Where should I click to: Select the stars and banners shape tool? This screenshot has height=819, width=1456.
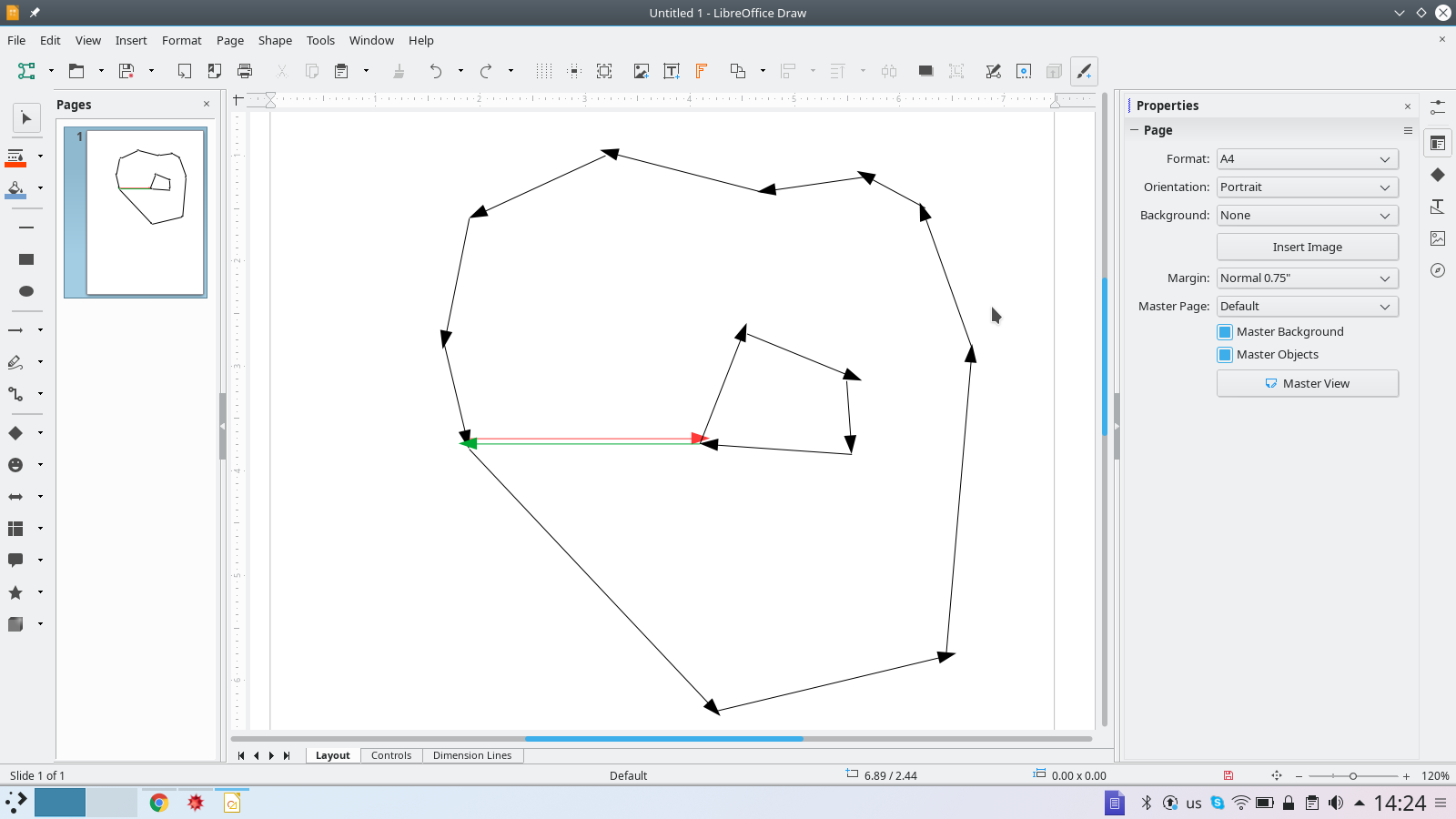tap(15, 591)
